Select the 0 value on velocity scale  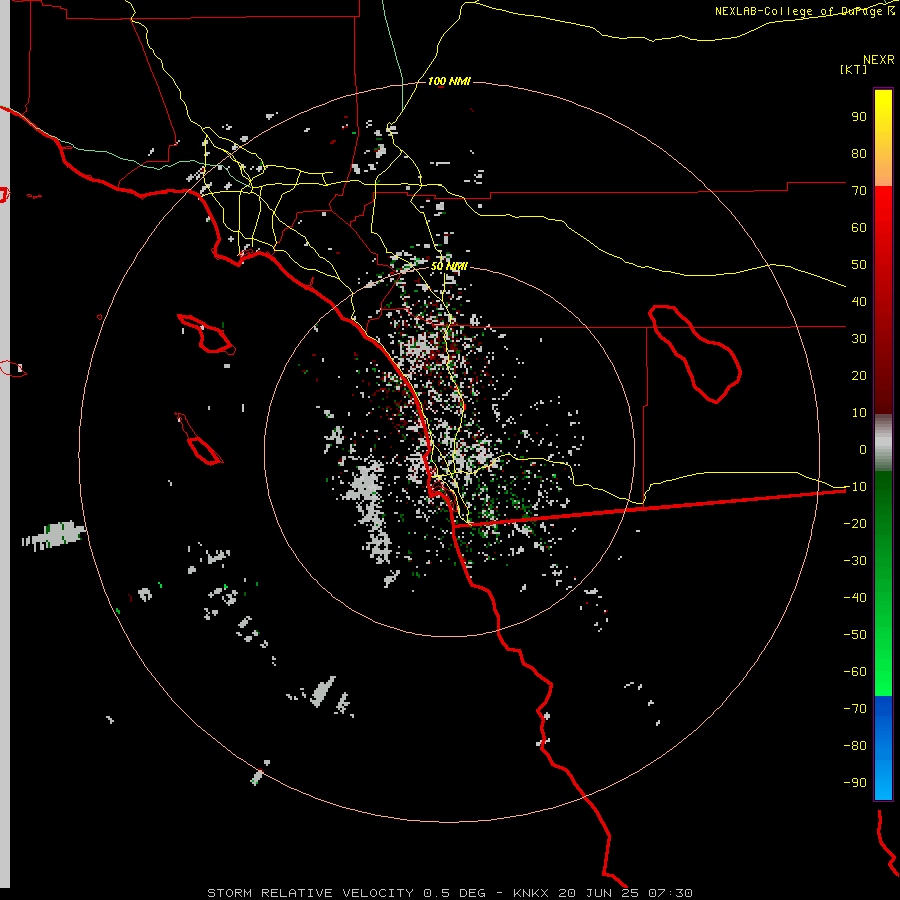point(863,449)
